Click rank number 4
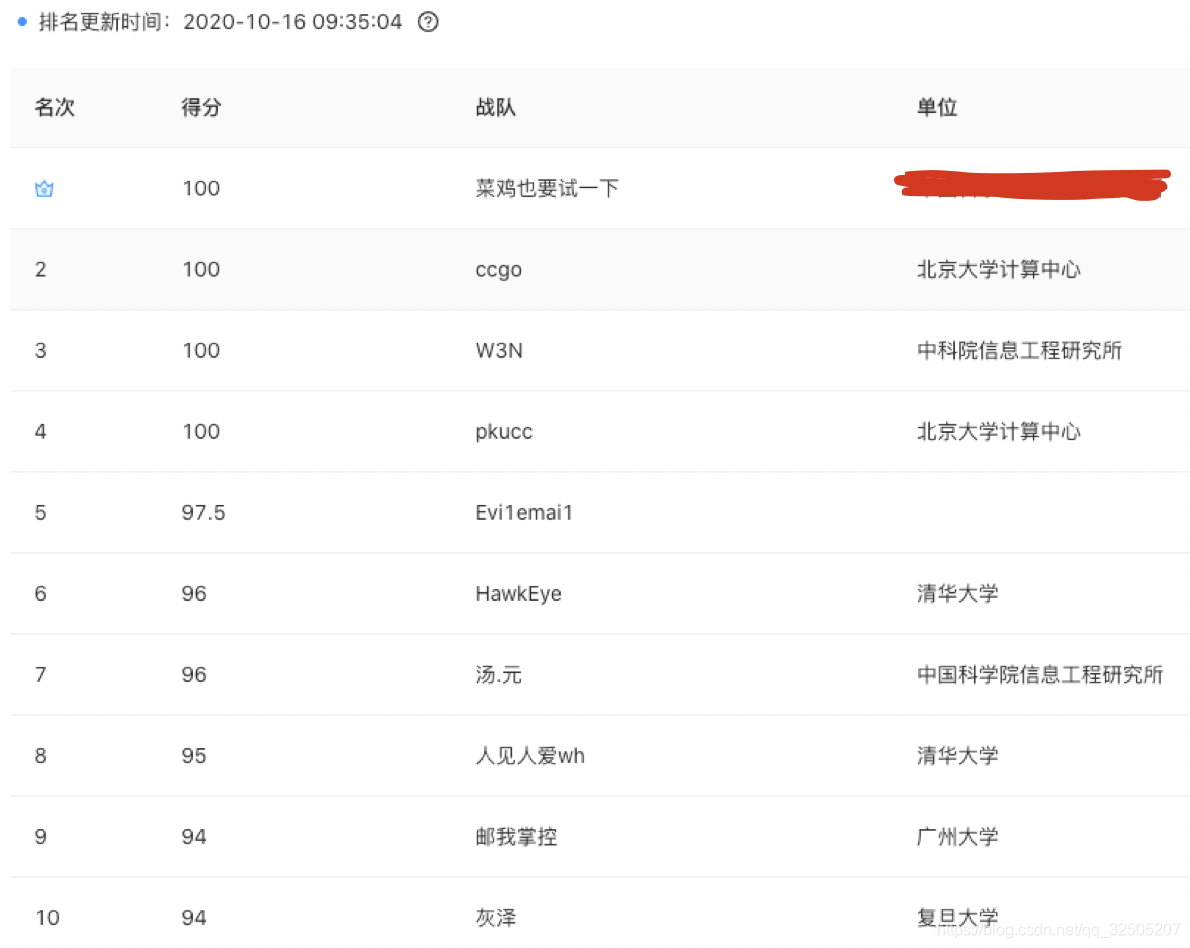Image resolution: width=1190 pixels, height=948 pixels. [x=41, y=432]
